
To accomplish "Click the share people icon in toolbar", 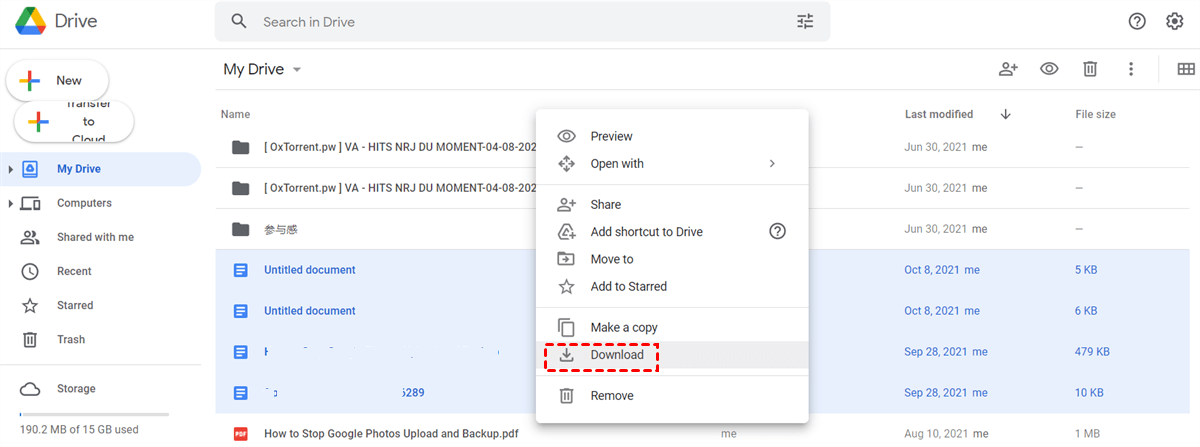I will tap(1008, 69).
